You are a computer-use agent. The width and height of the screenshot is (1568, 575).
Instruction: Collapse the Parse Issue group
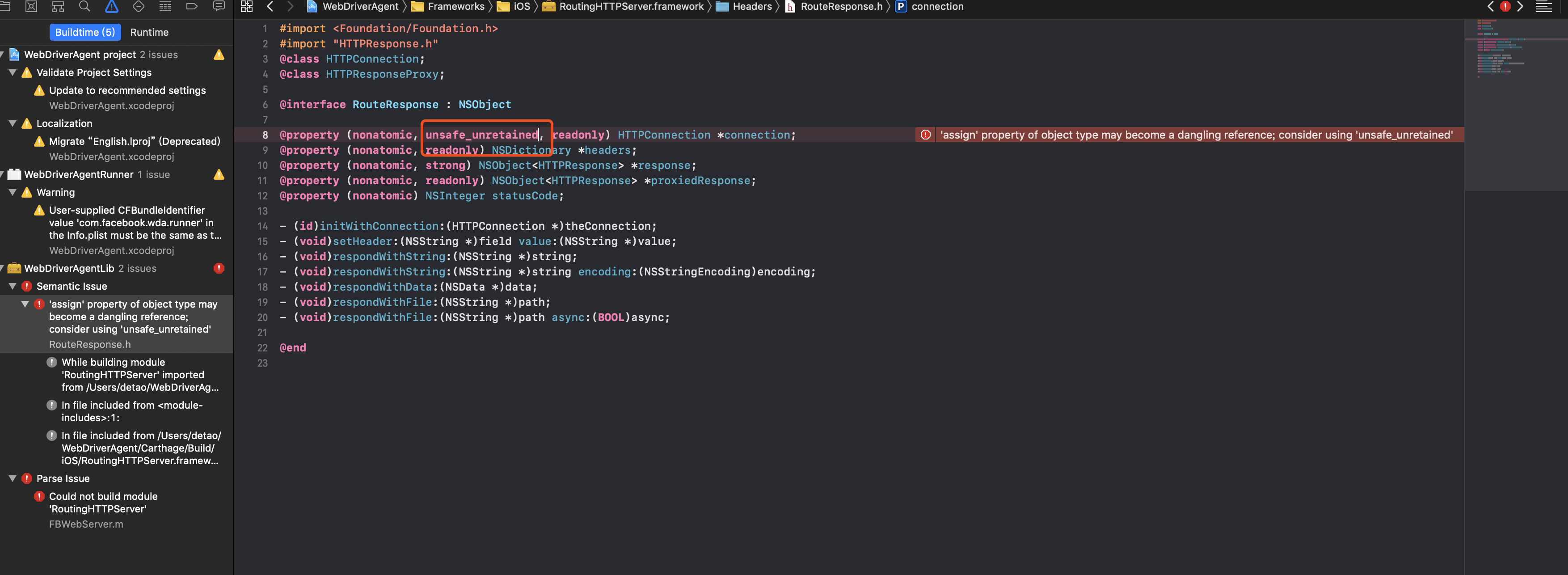click(12, 479)
